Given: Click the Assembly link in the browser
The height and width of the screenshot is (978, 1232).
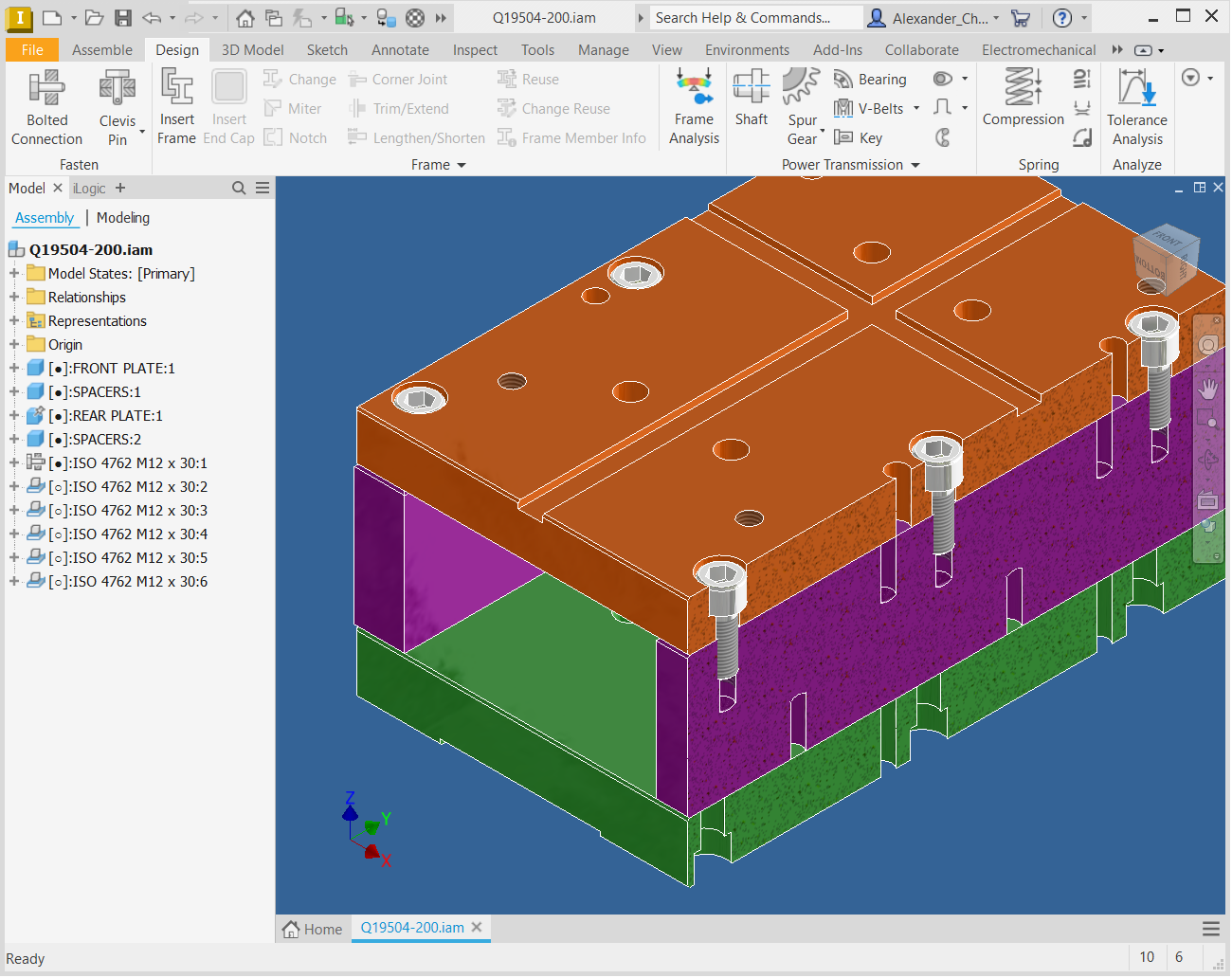Looking at the screenshot, I should click(x=45, y=217).
